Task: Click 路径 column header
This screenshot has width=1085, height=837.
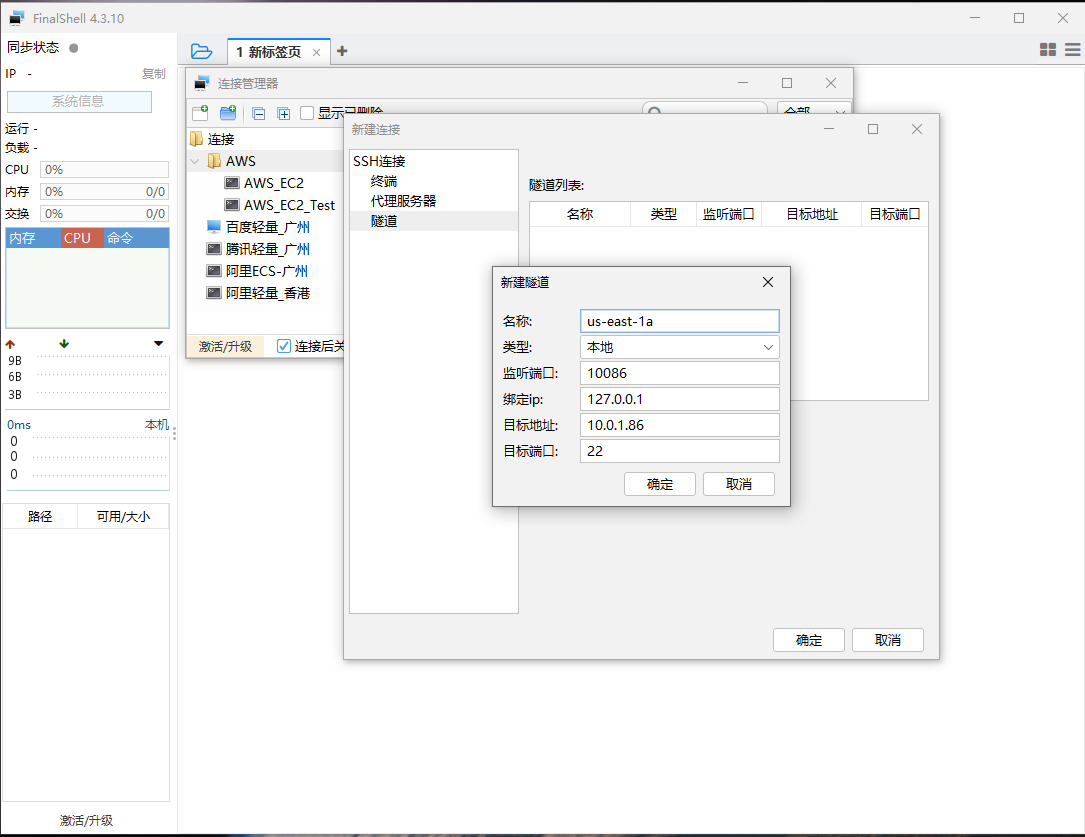Action: [39, 517]
